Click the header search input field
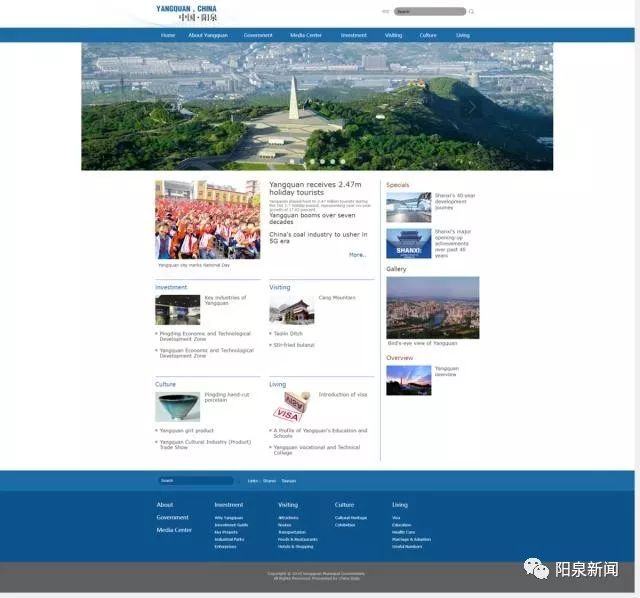Viewport: 640px width, 598px height. pyautogui.click(x=428, y=12)
